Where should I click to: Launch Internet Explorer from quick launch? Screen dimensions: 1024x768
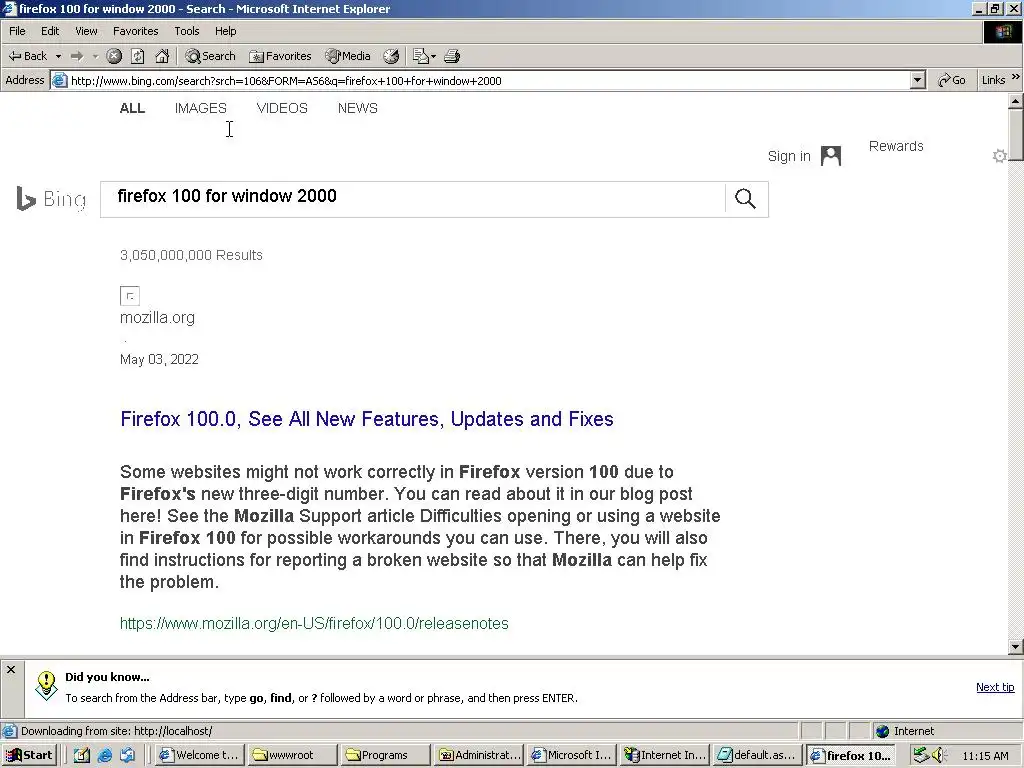click(x=104, y=755)
